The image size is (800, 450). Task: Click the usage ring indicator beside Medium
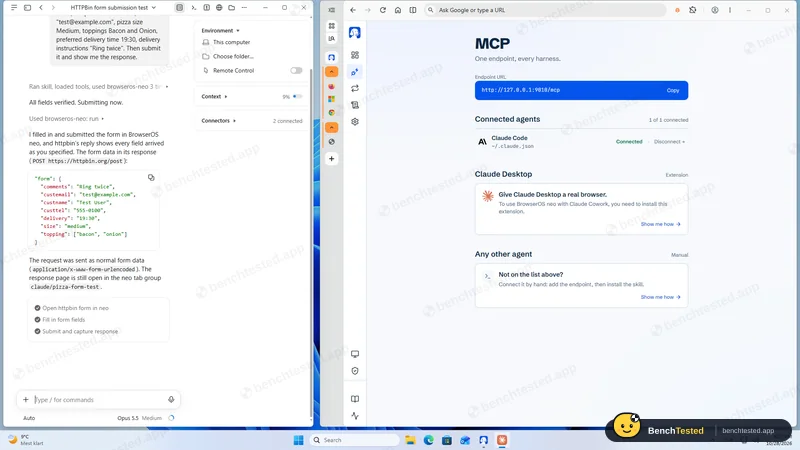pyautogui.click(x=171, y=418)
